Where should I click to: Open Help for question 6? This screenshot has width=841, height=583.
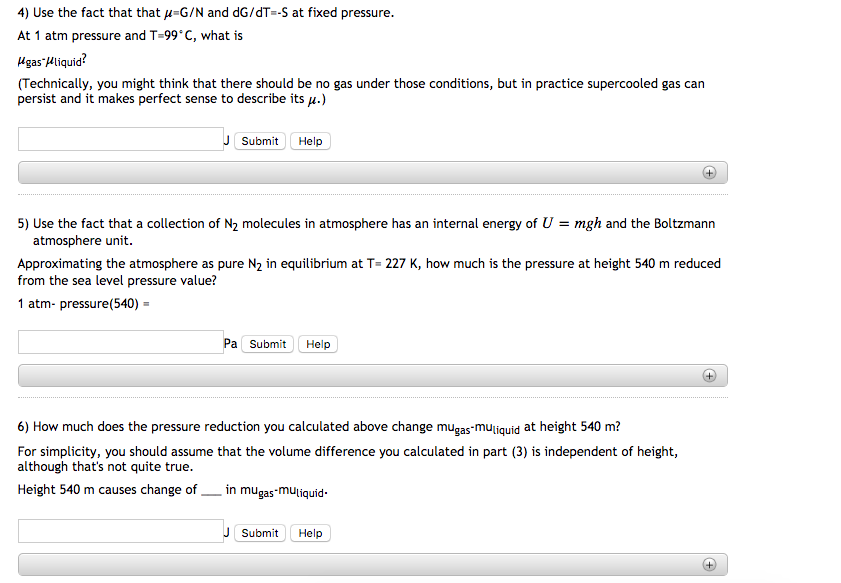pos(310,533)
